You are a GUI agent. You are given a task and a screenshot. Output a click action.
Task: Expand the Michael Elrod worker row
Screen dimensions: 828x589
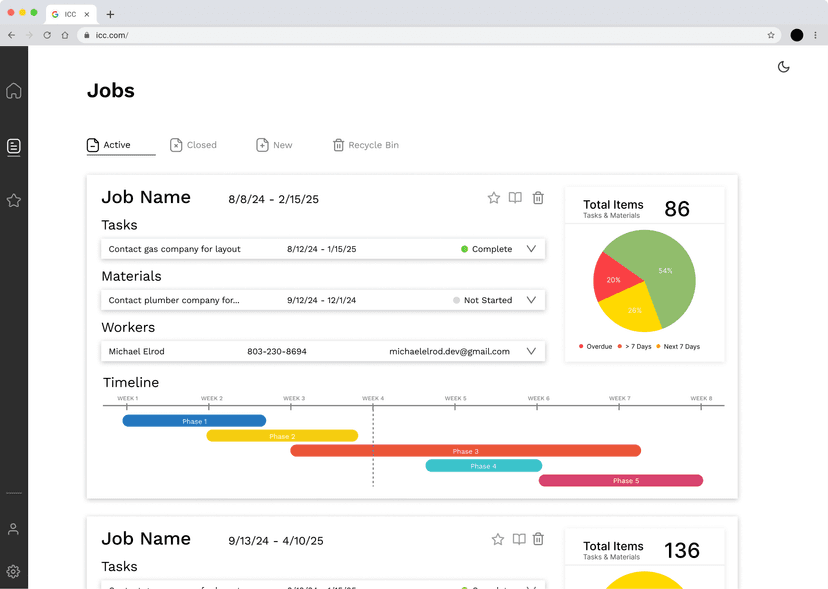(x=531, y=351)
